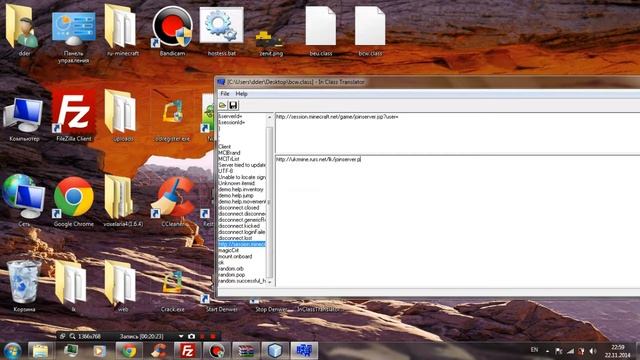Select 'demo.help.jump' in the string list
Viewport: 640px width, 360px height.
(236, 196)
